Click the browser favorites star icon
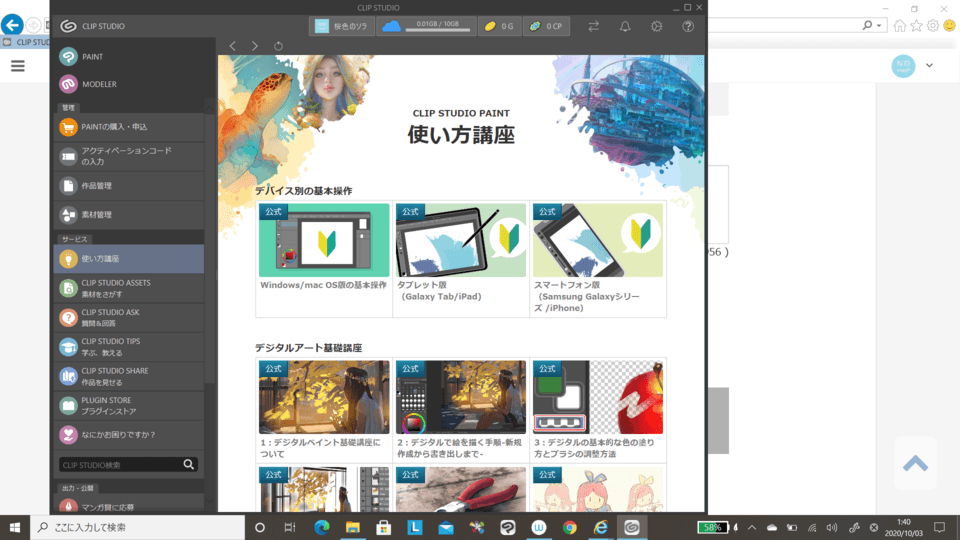The width and height of the screenshot is (960, 540). [x=916, y=26]
